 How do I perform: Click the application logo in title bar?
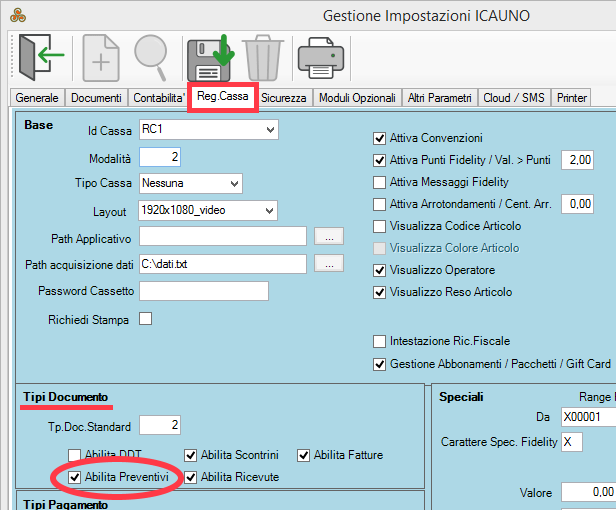click(13, 16)
